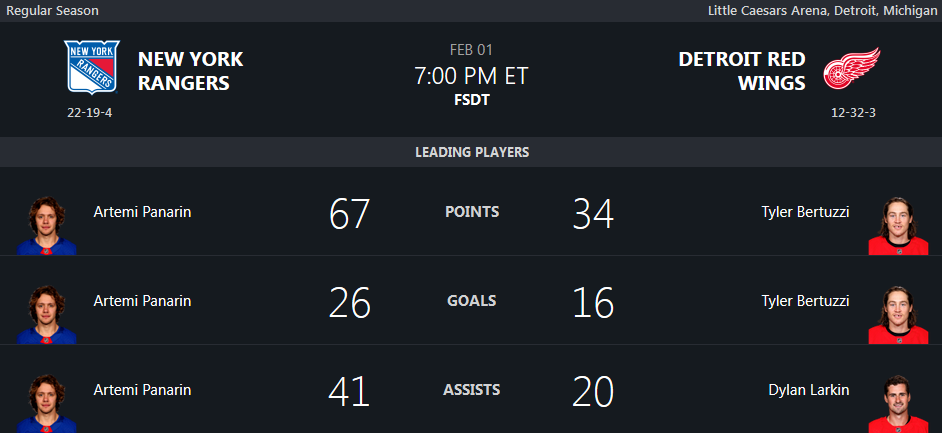Click Artemi Panarin's name in Goals row
The height and width of the screenshot is (433, 942).
142,301
